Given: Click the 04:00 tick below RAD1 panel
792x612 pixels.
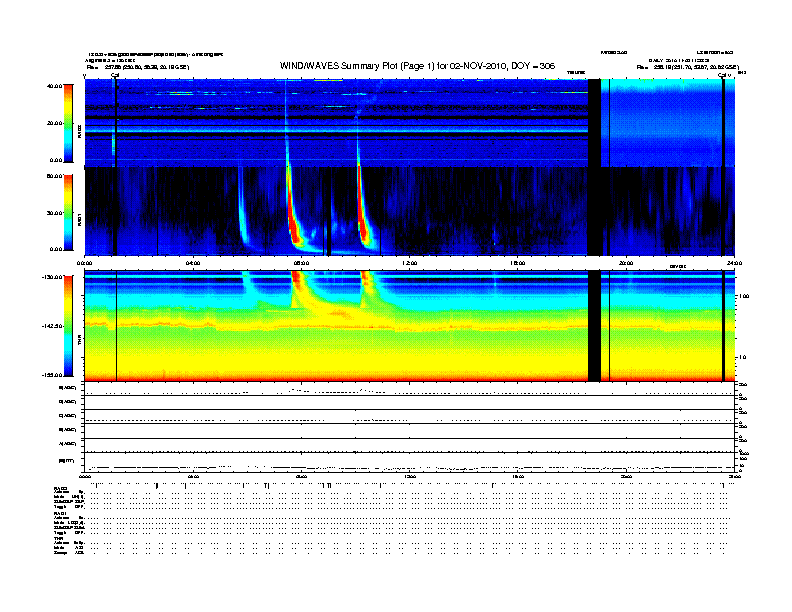Looking at the screenshot, I should tap(193, 263).
